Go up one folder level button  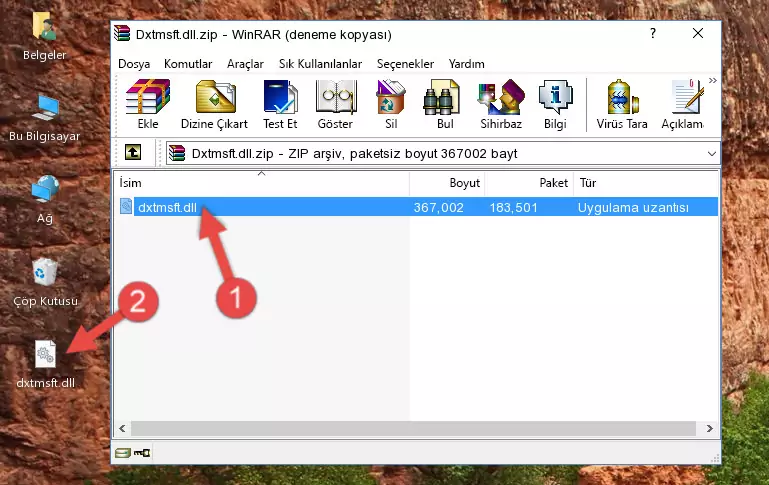tap(133, 153)
